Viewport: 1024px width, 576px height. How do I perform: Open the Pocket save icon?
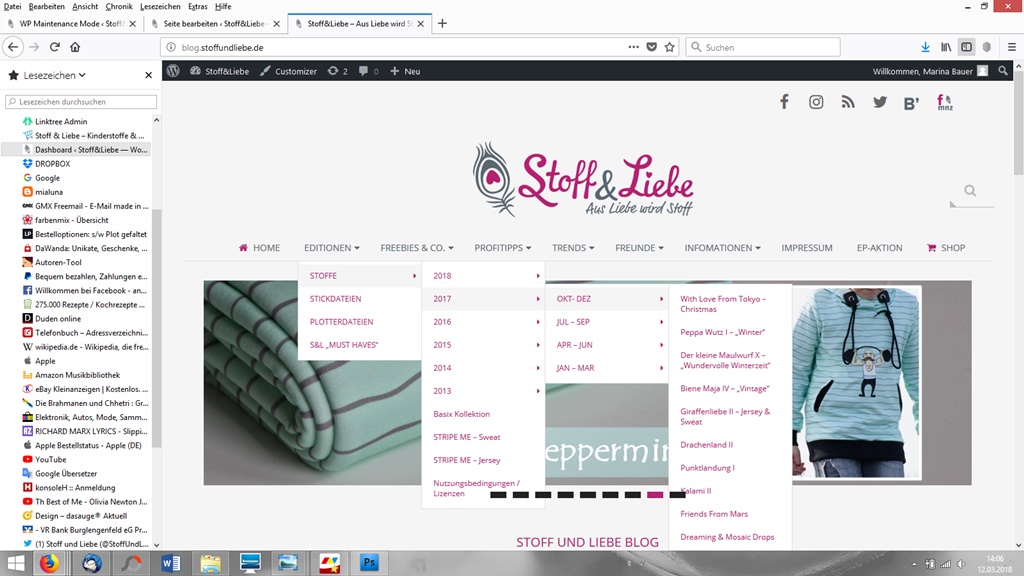(652, 47)
